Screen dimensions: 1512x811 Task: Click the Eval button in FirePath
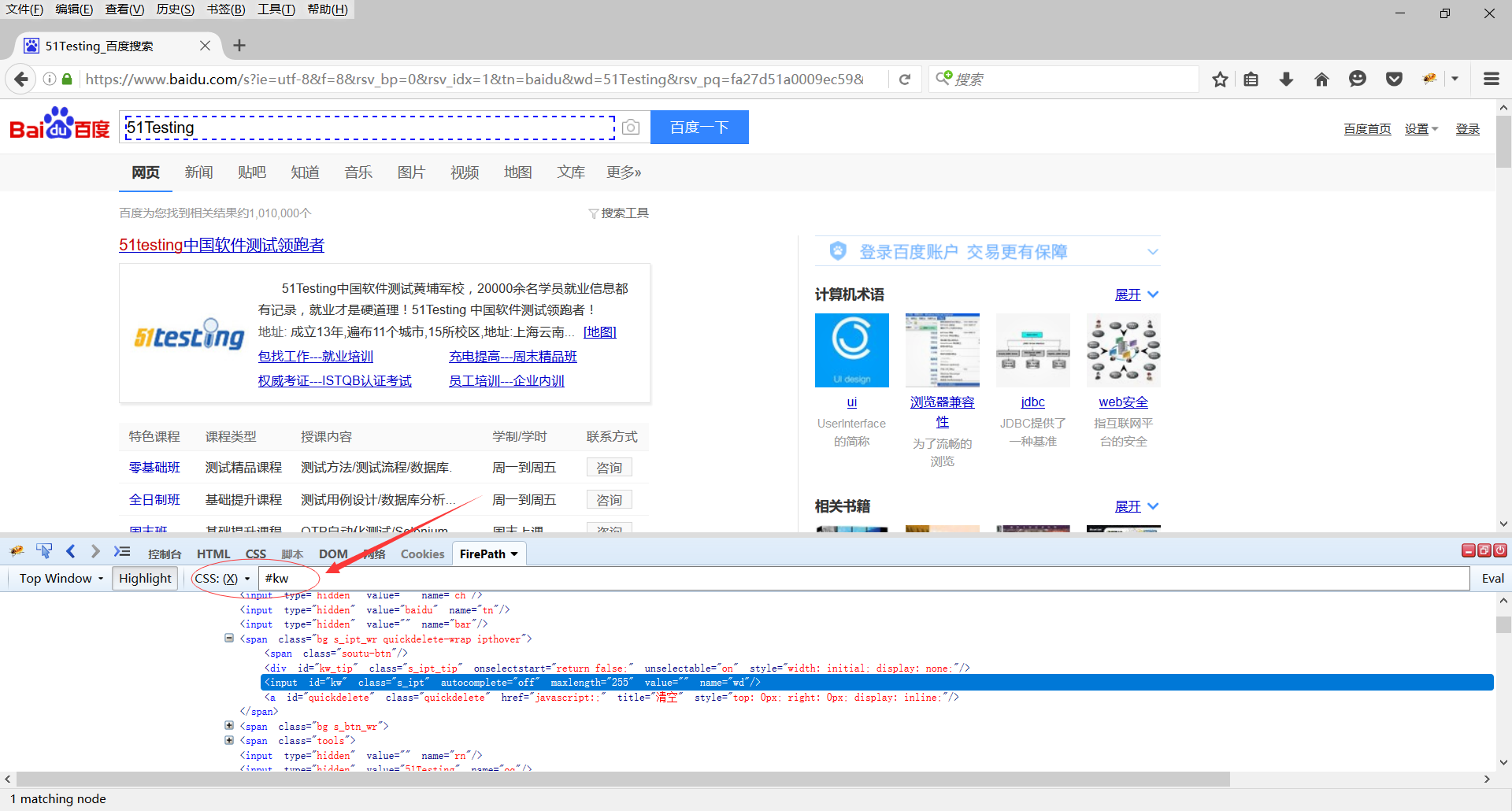1492,579
